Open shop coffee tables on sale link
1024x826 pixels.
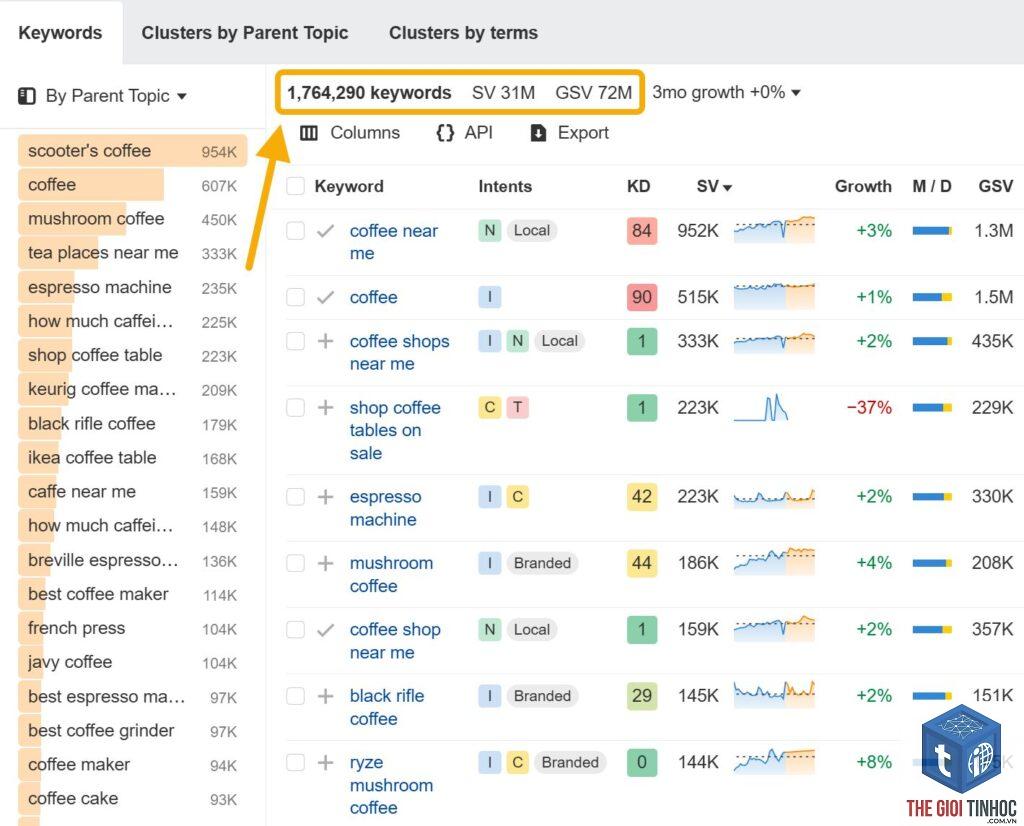(x=395, y=430)
